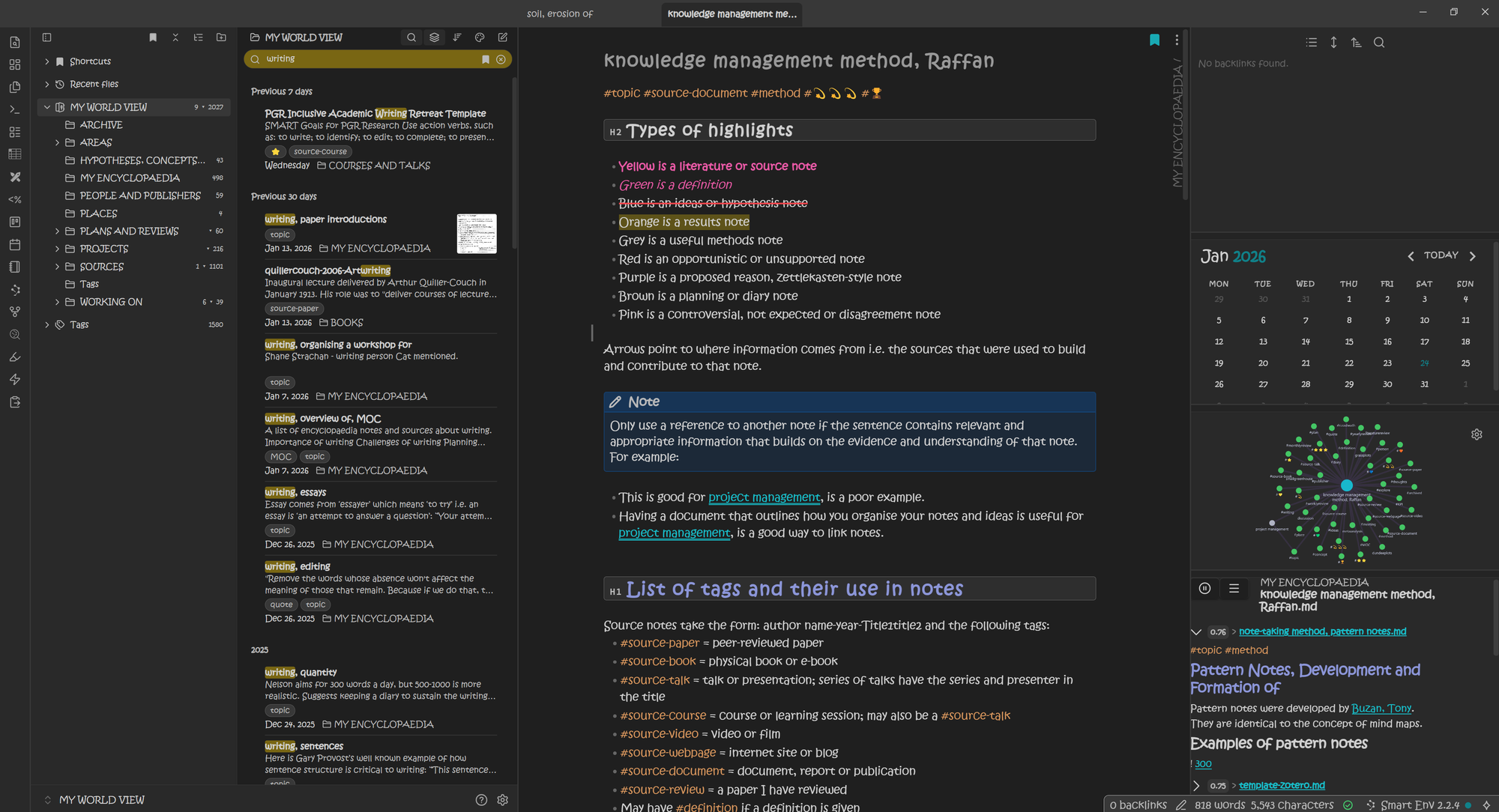
Task: Click collapse all folders icon
Action: tap(175, 37)
